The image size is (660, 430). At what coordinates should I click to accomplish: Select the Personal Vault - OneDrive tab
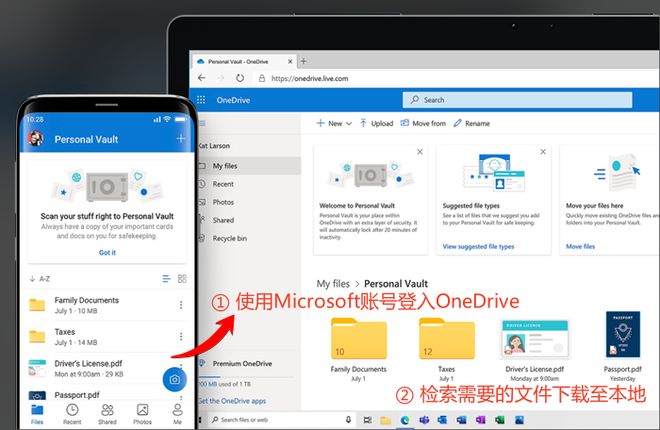click(244, 61)
